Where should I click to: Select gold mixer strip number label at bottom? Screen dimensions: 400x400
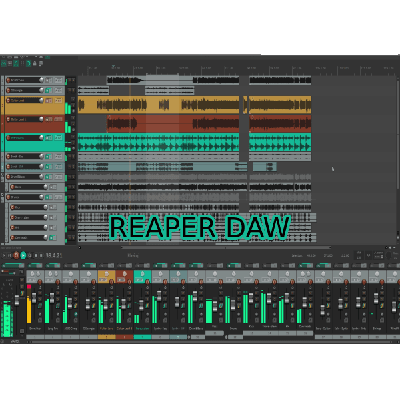point(107,337)
